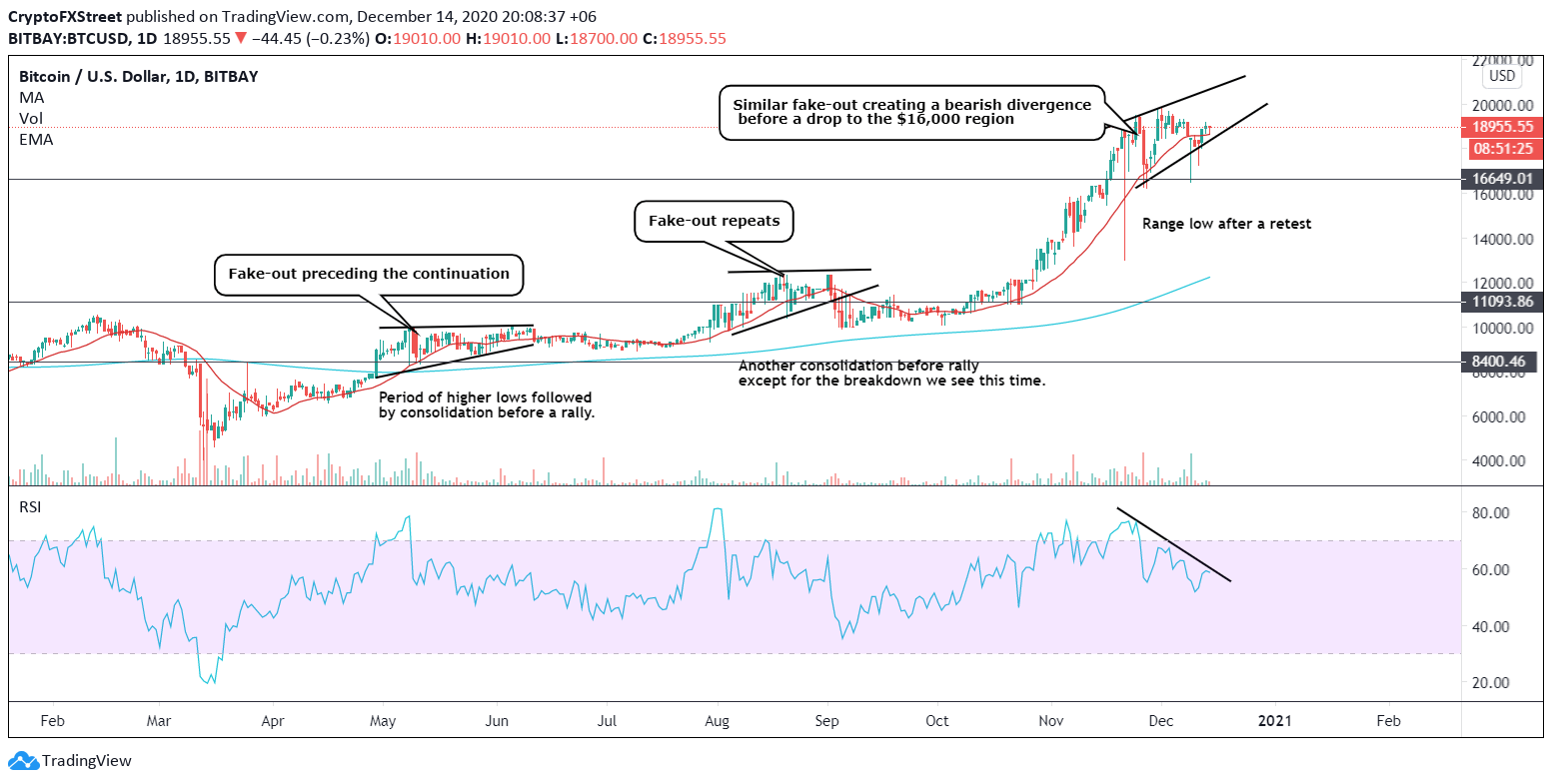
Task: Click the 'Another consolidation before rally' annotation
Action: click(891, 373)
